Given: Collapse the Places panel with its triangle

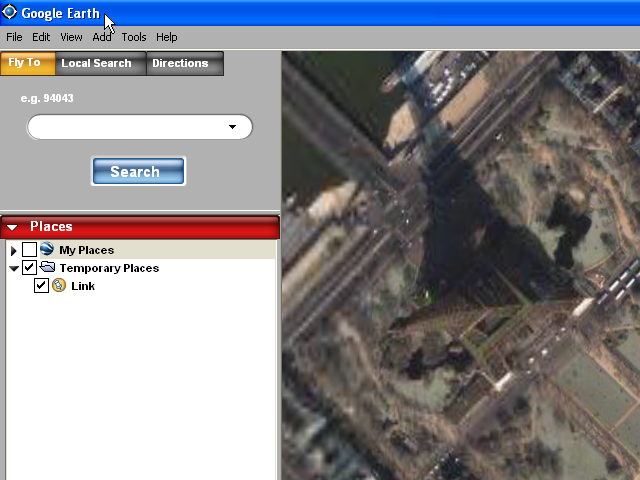Looking at the screenshot, I should coord(12,227).
